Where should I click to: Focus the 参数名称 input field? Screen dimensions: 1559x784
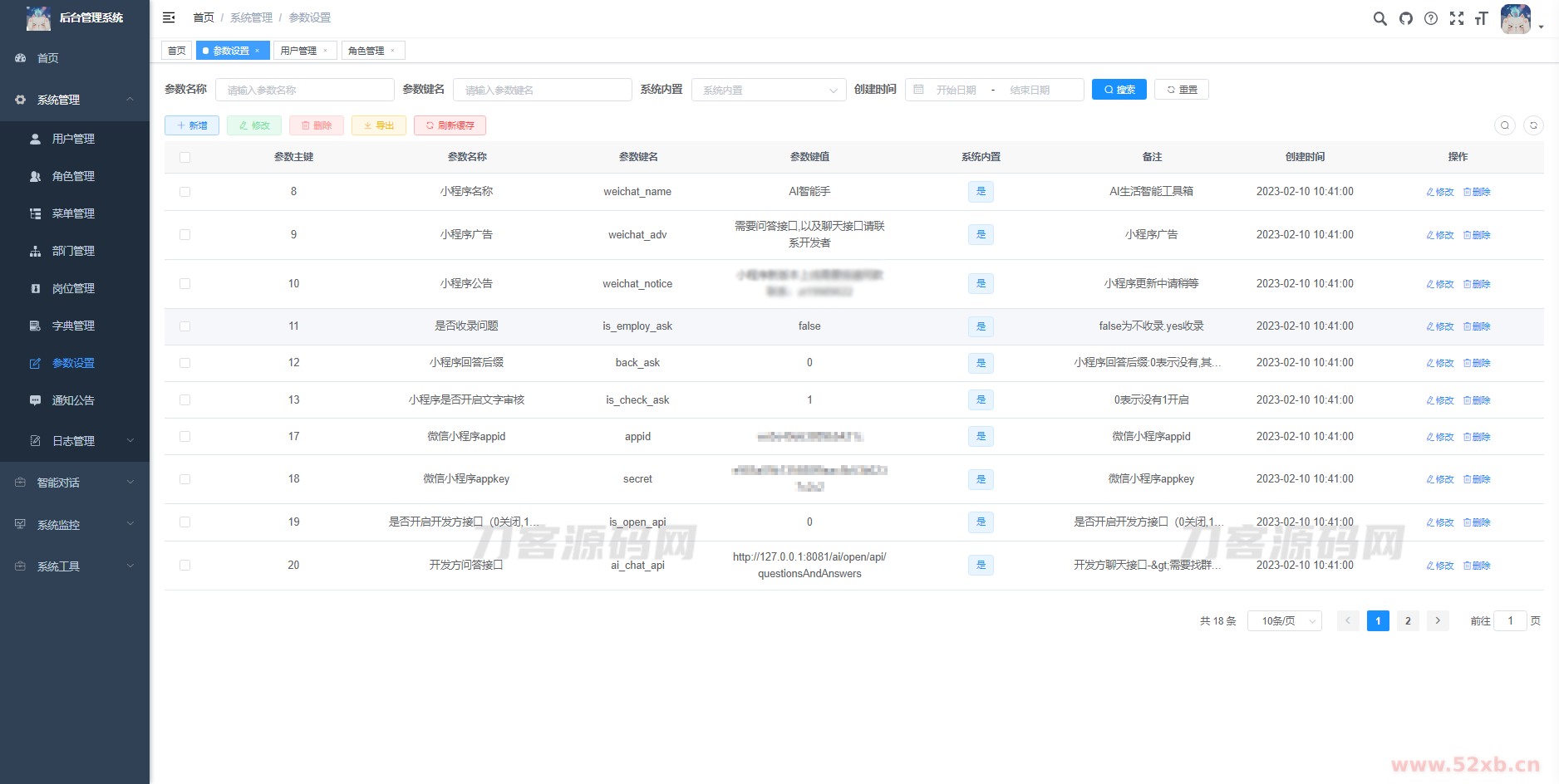(x=304, y=90)
